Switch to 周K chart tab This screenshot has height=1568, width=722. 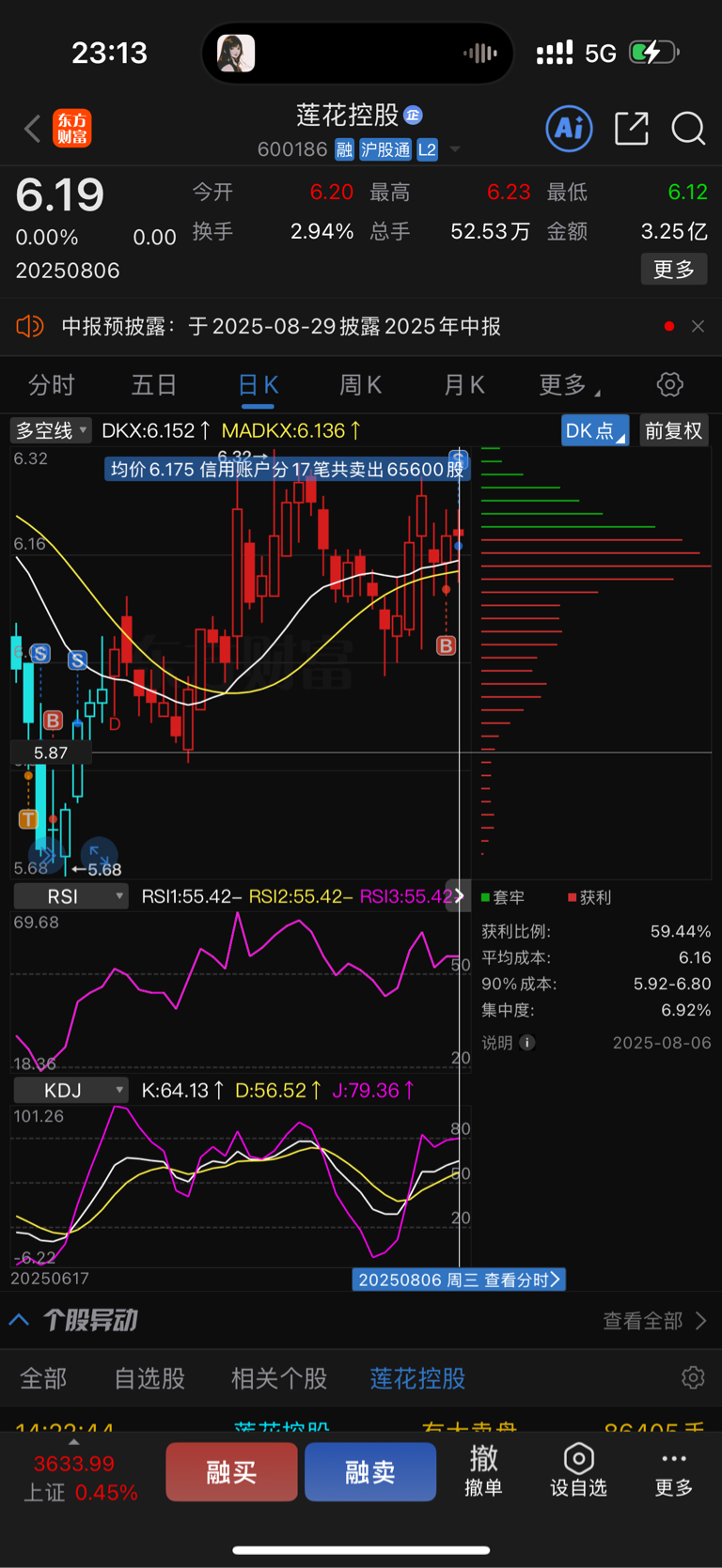[361, 384]
